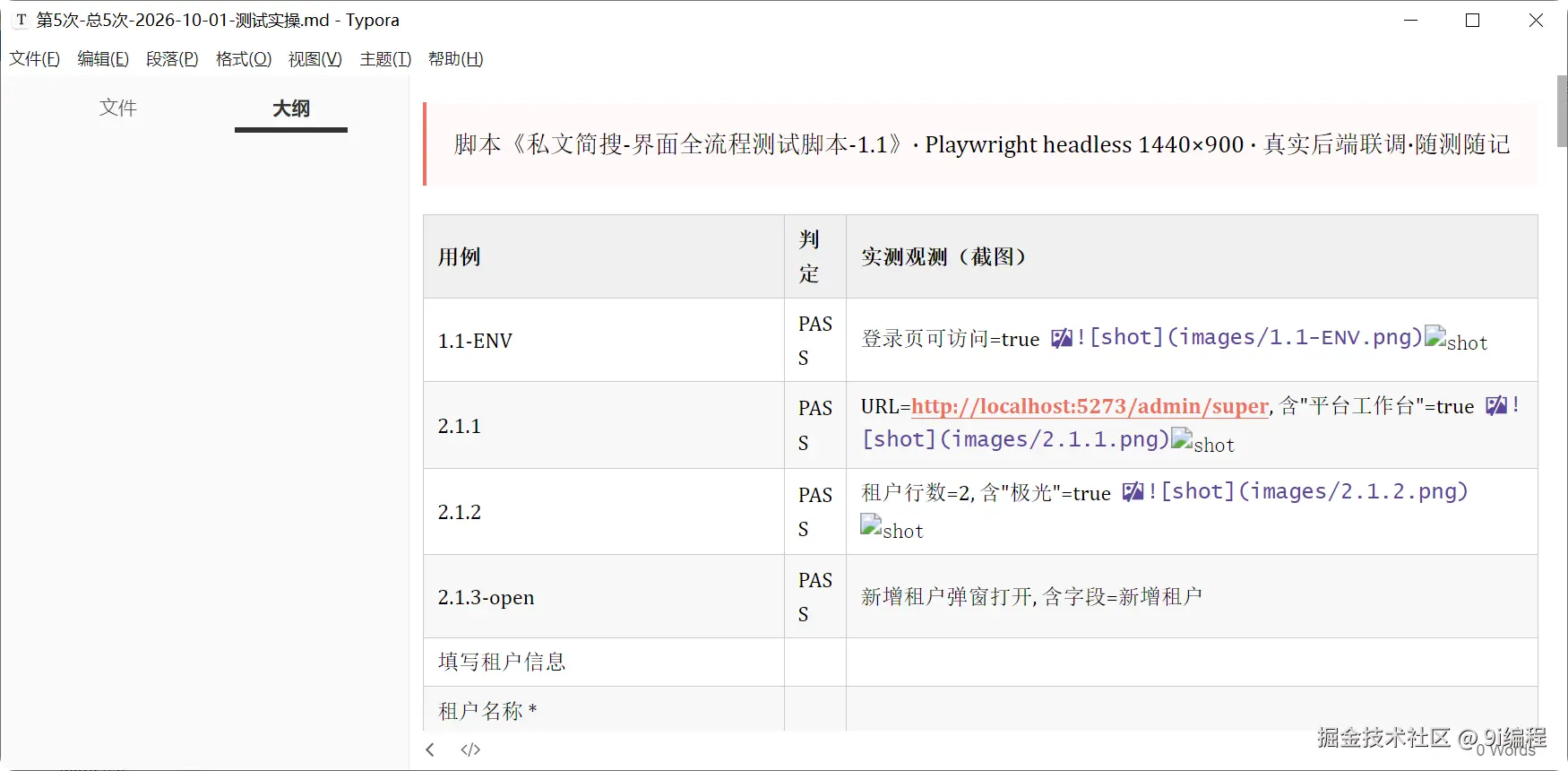
Task: Switch sidebar to 大纲 tab
Action: (291, 108)
